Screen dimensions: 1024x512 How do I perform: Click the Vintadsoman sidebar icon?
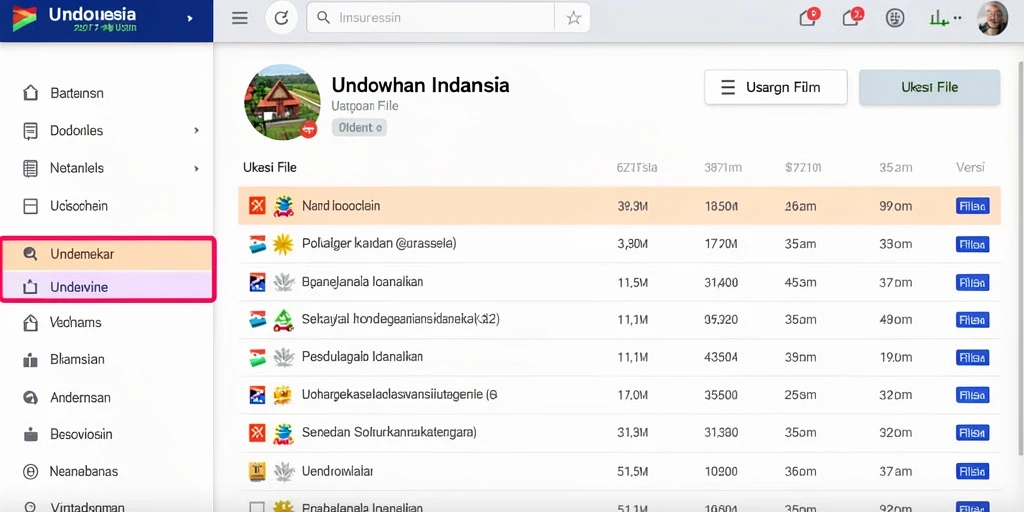(30, 506)
